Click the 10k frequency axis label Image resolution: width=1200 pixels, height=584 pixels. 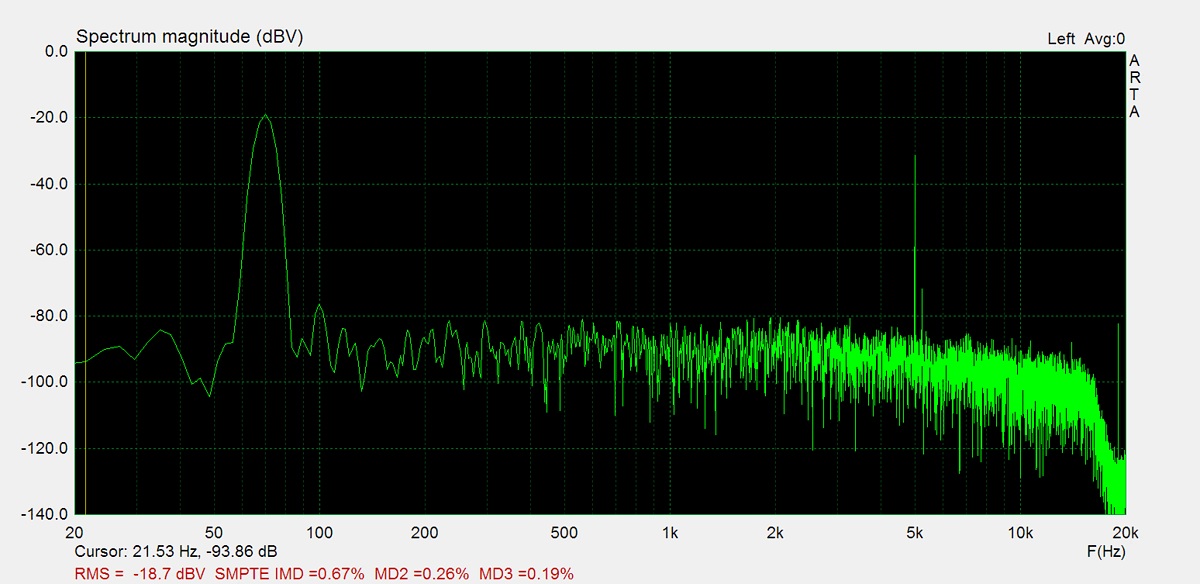[x=1020, y=531]
